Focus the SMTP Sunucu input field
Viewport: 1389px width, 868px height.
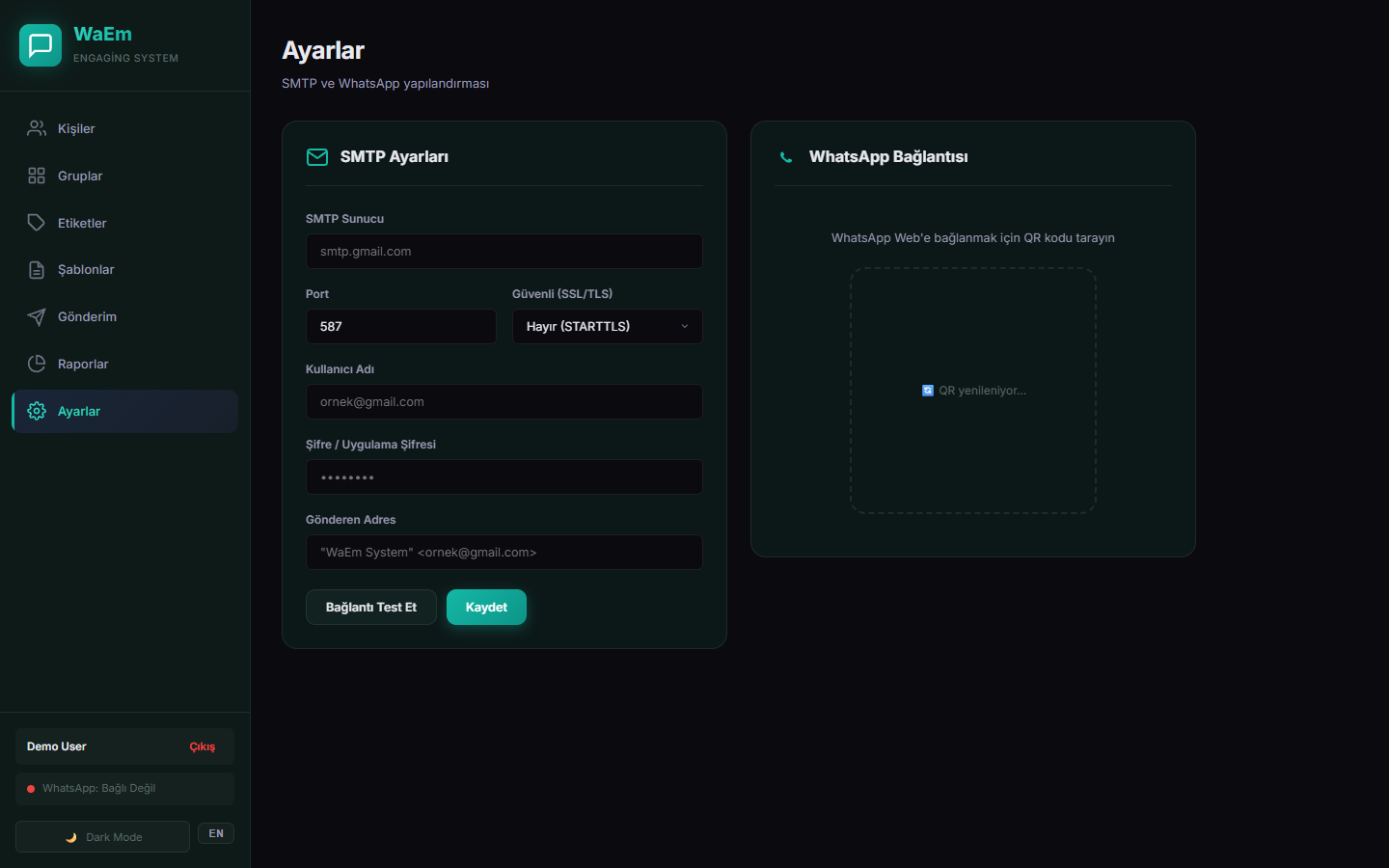coord(504,252)
